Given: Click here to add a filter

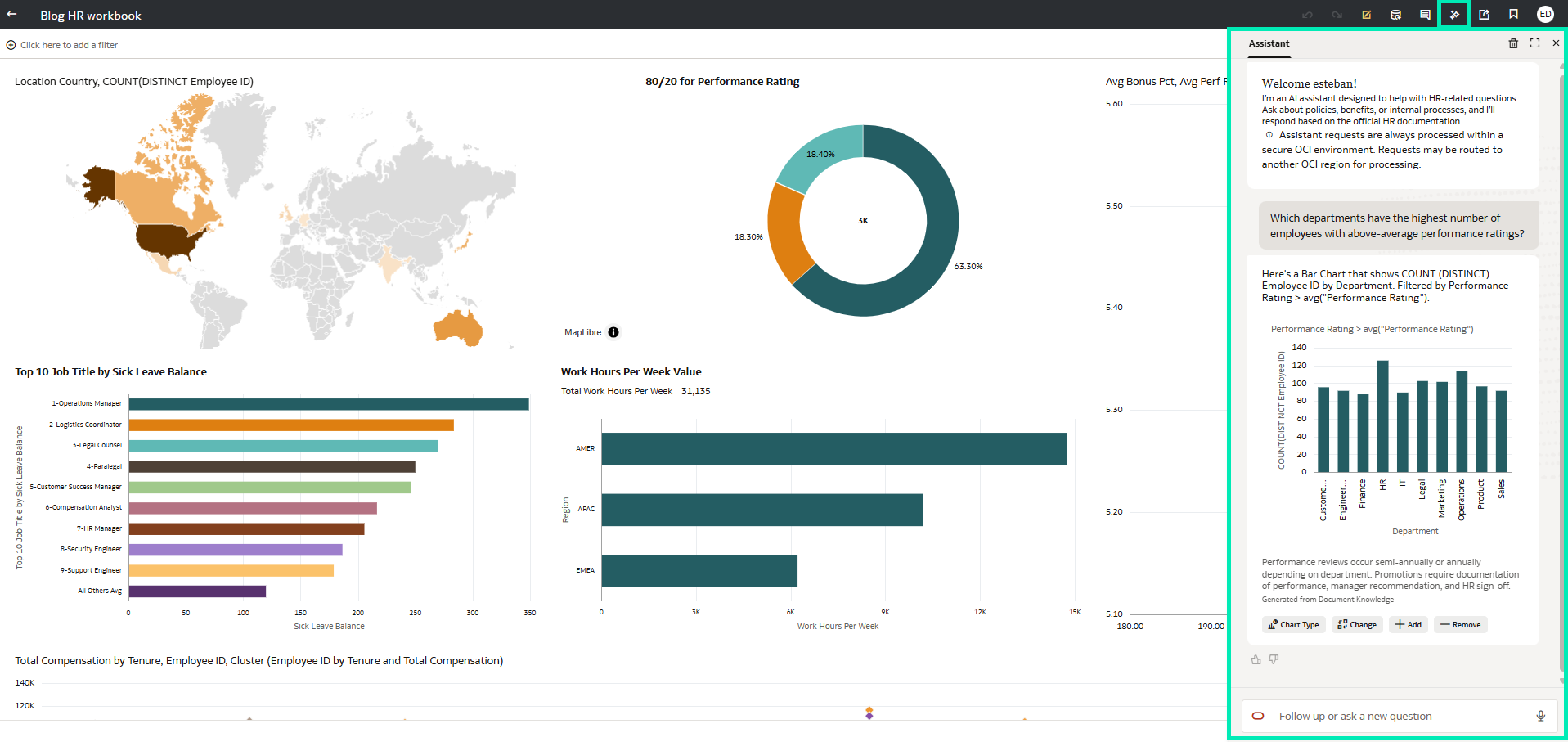Looking at the screenshot, I should coord(62,45).
